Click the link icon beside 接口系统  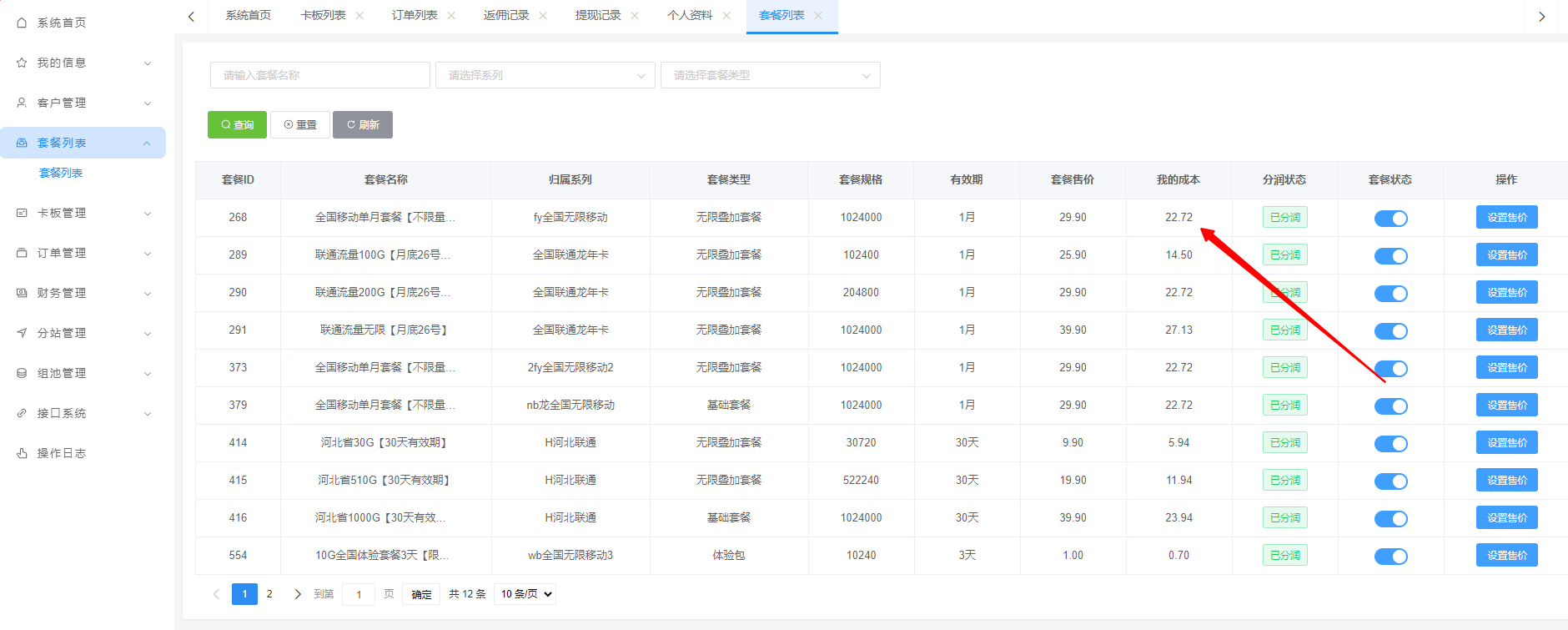[x=22, y=413]
